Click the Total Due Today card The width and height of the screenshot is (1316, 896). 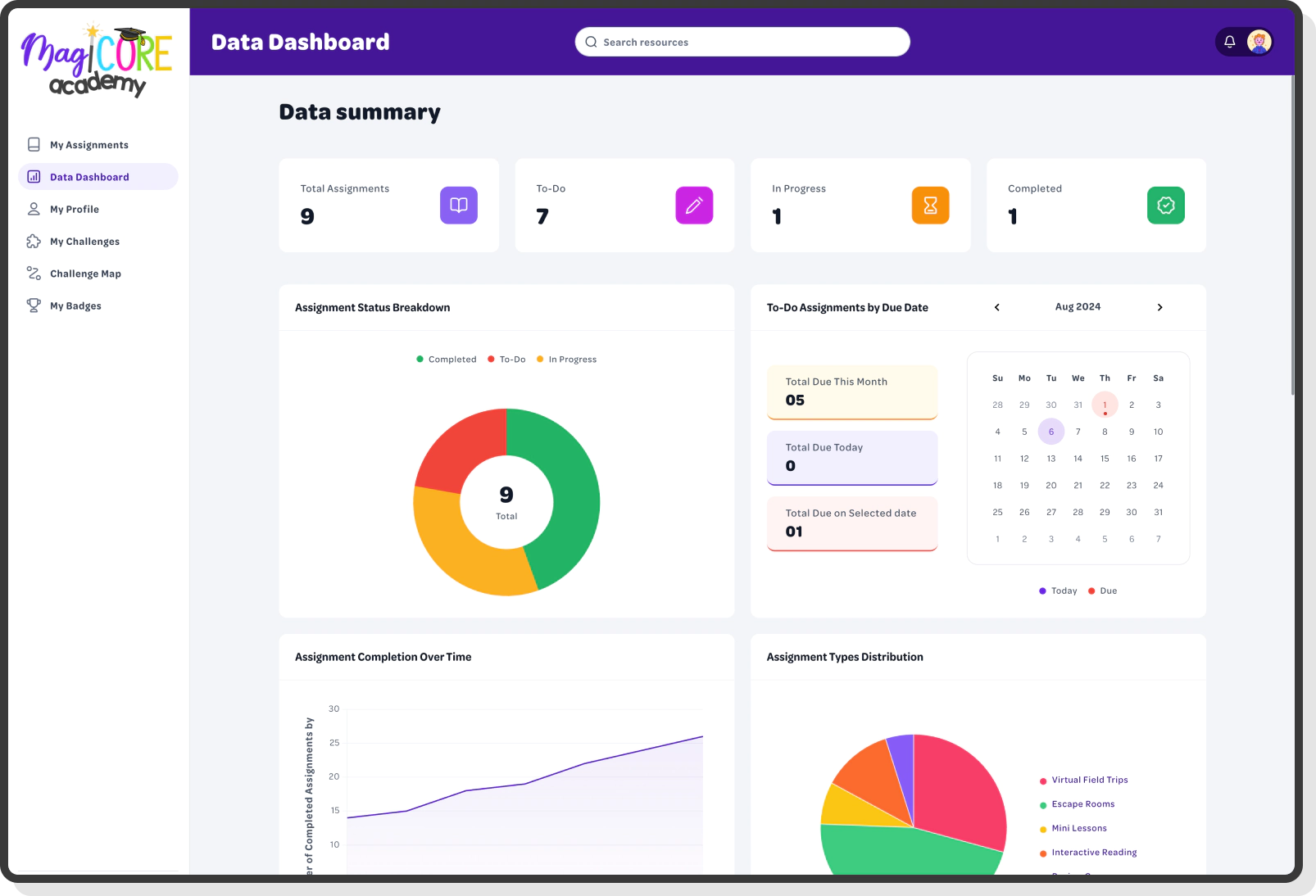pyautogui.click(x=851, y=458)
